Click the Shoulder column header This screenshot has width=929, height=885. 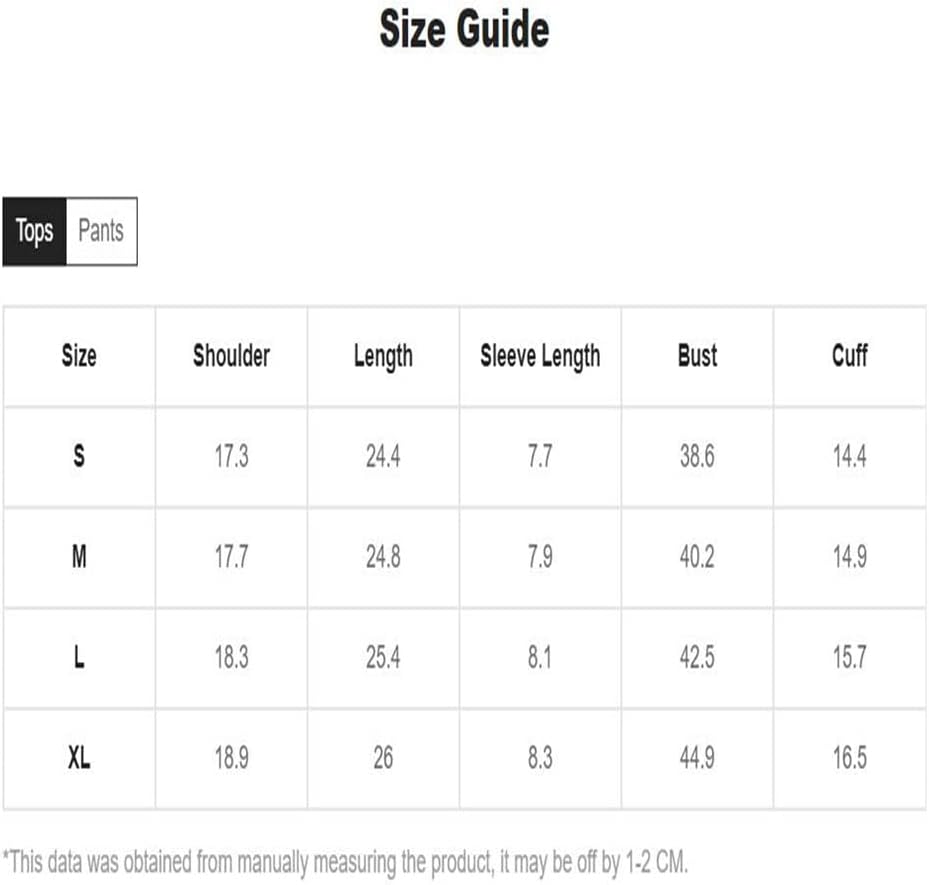pos(231,356)
